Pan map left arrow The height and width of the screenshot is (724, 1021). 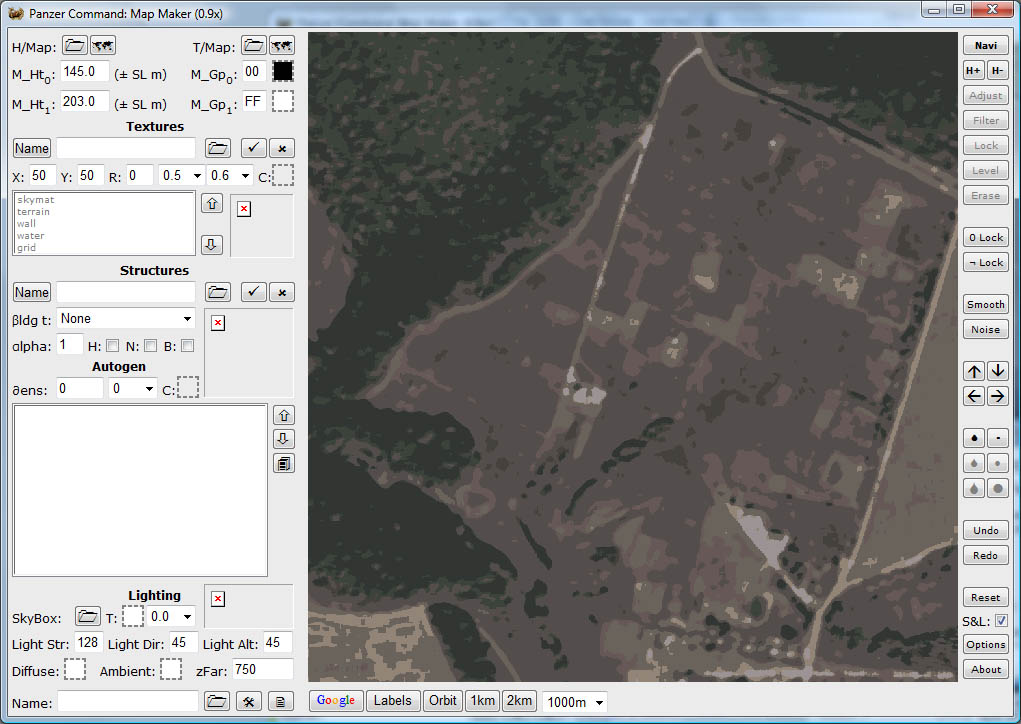tap(974, 396)
